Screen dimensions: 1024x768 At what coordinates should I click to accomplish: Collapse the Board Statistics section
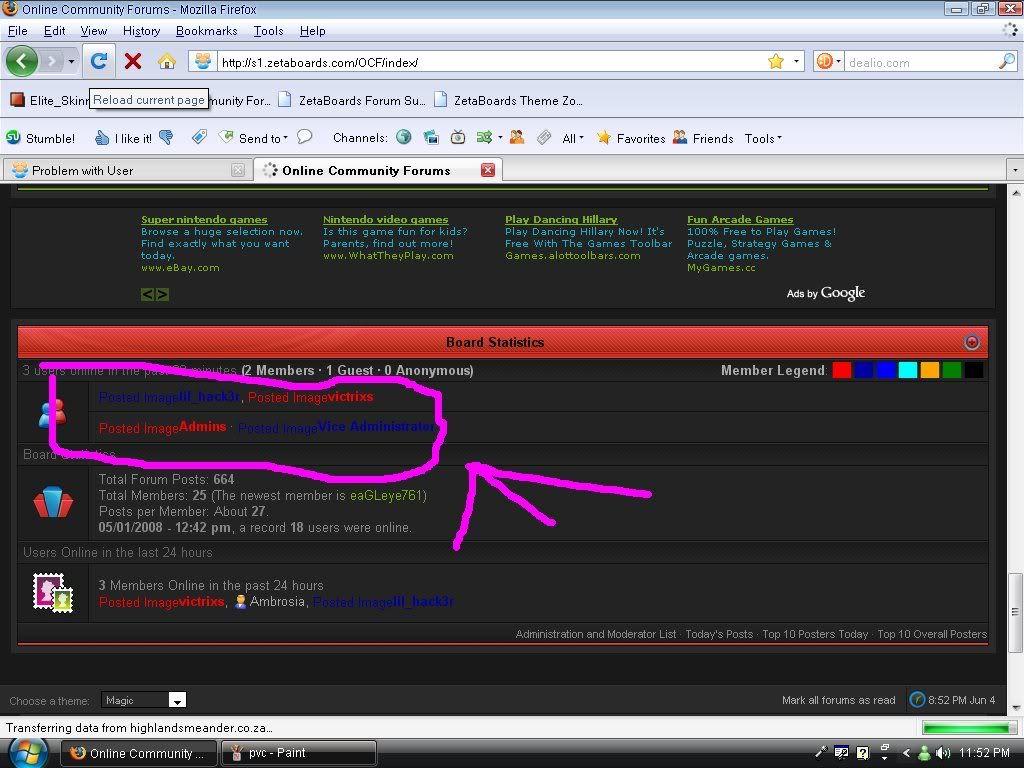tap(971, 342)
